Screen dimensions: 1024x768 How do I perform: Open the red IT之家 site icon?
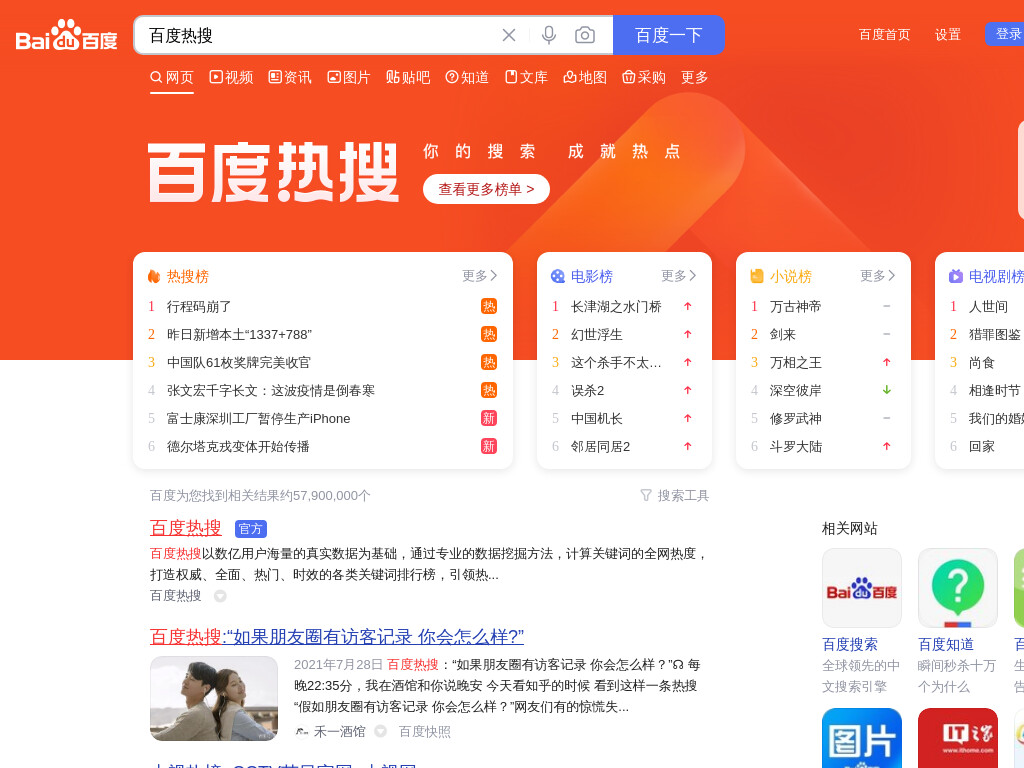coord(957,738)
